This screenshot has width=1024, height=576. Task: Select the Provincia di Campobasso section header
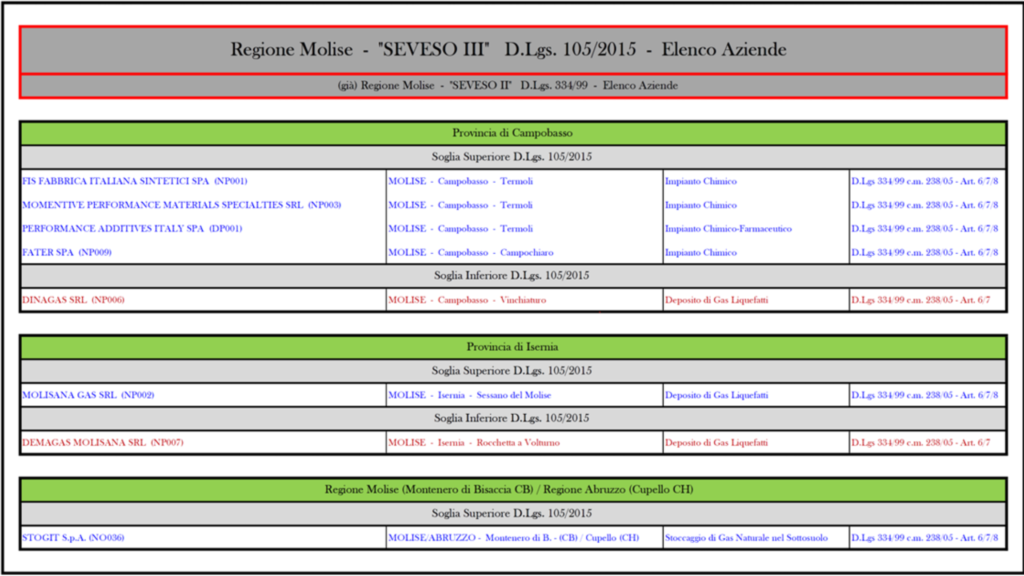point(513,133)
